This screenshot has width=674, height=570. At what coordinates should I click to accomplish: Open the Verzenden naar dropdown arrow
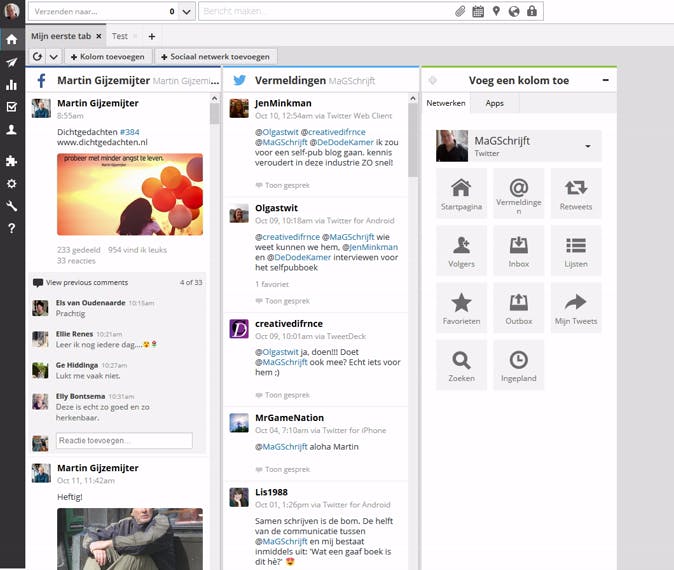(x=186, y=12)
